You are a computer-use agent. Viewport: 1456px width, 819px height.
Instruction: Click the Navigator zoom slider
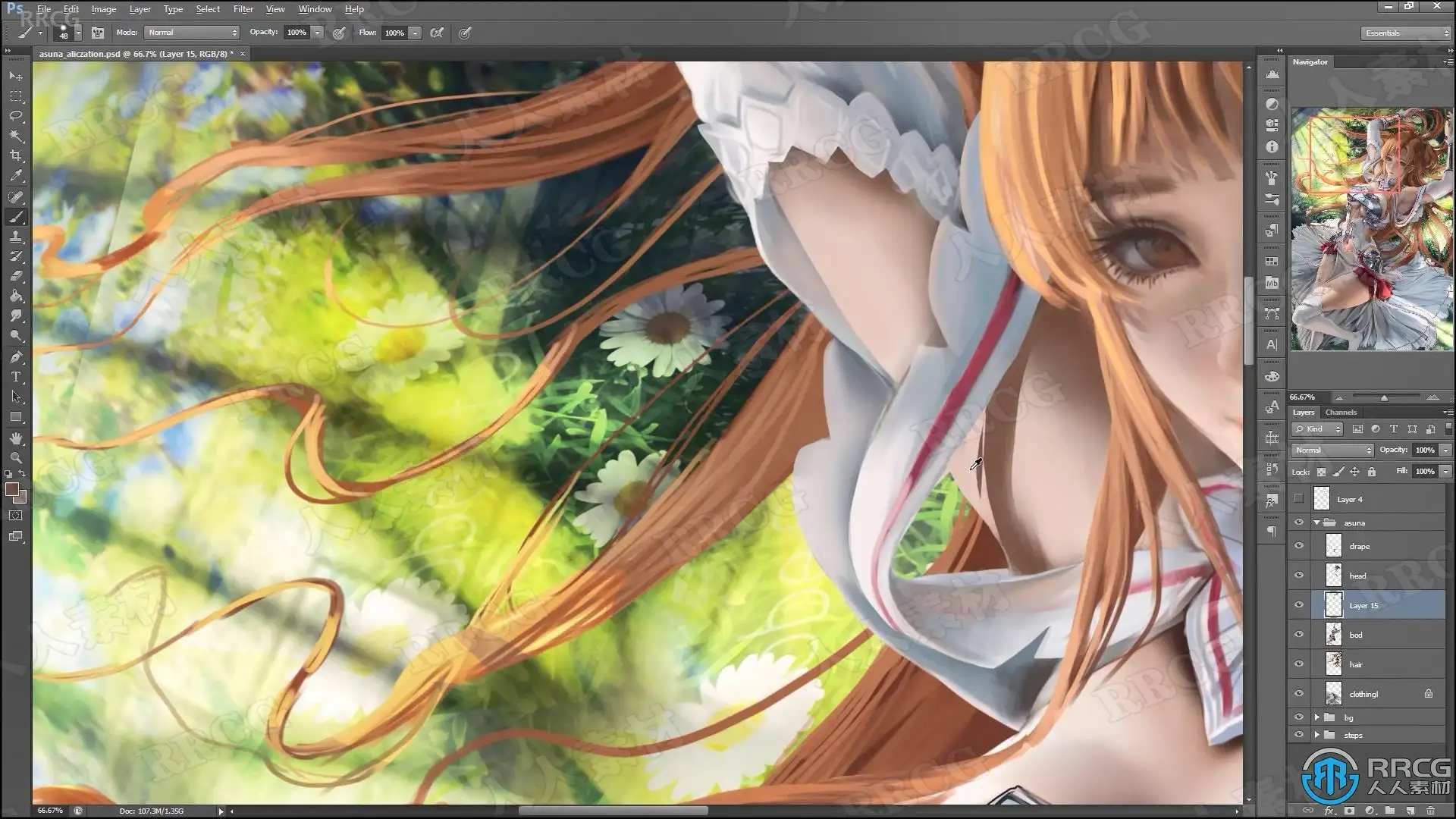(1384, 397)
